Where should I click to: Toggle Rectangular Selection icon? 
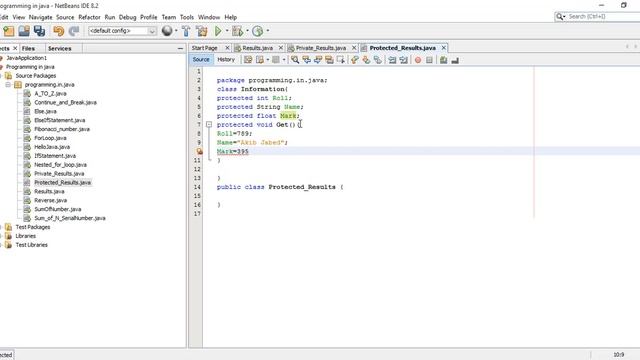point(340,60)
